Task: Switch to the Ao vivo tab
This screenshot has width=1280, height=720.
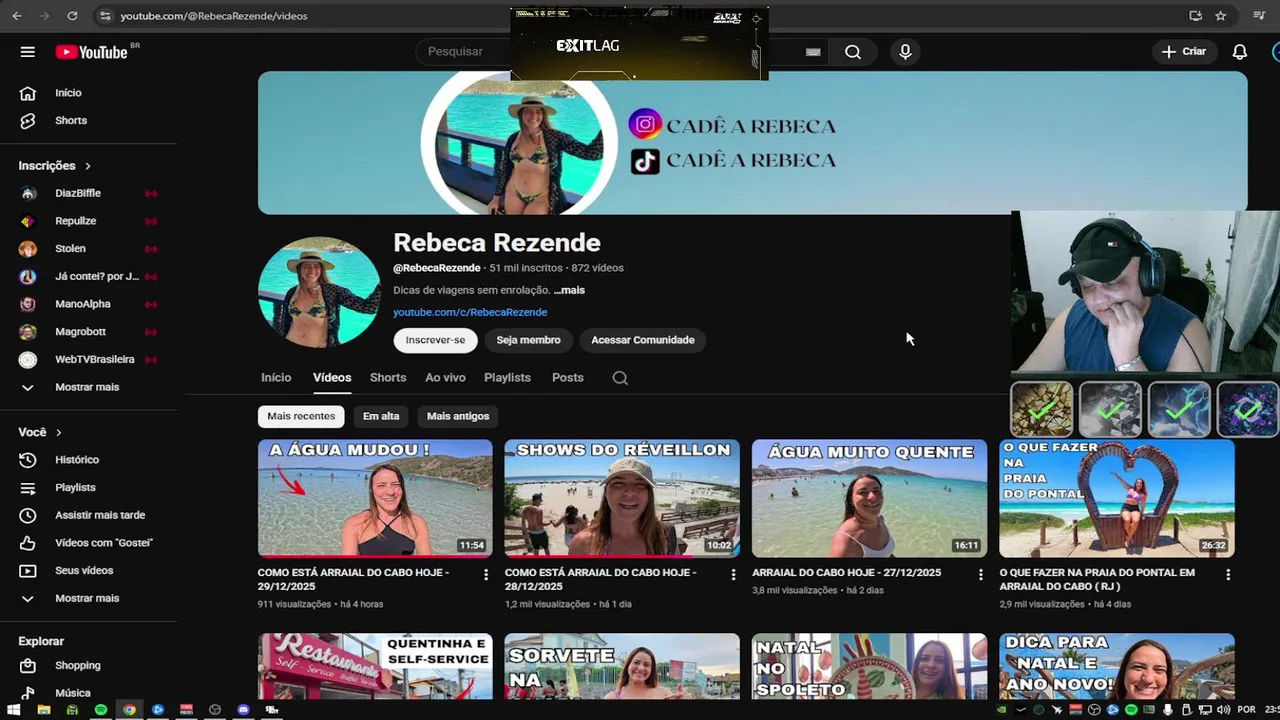Action: click(445, 378)
